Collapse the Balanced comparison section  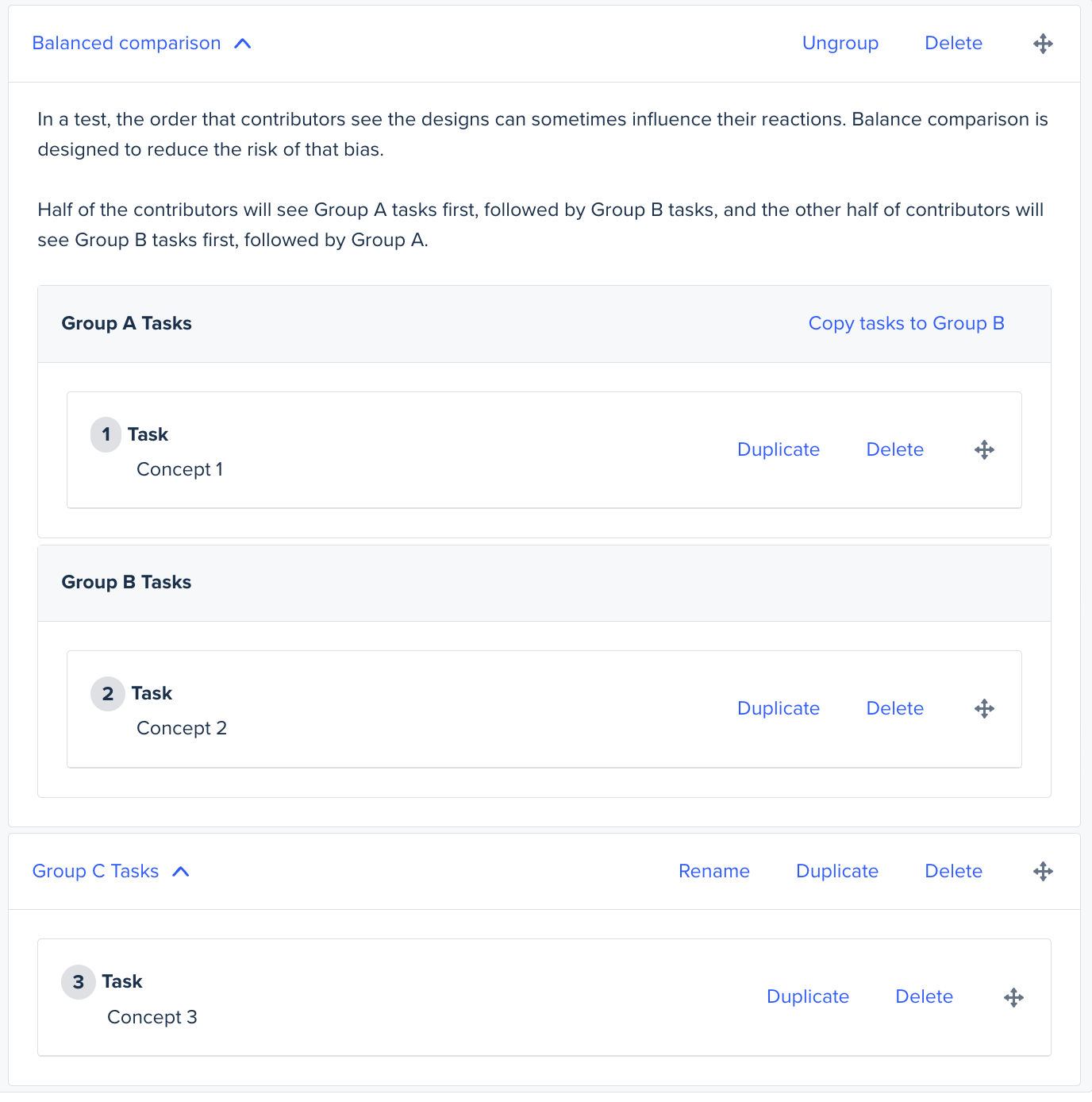tap(243, 44)
